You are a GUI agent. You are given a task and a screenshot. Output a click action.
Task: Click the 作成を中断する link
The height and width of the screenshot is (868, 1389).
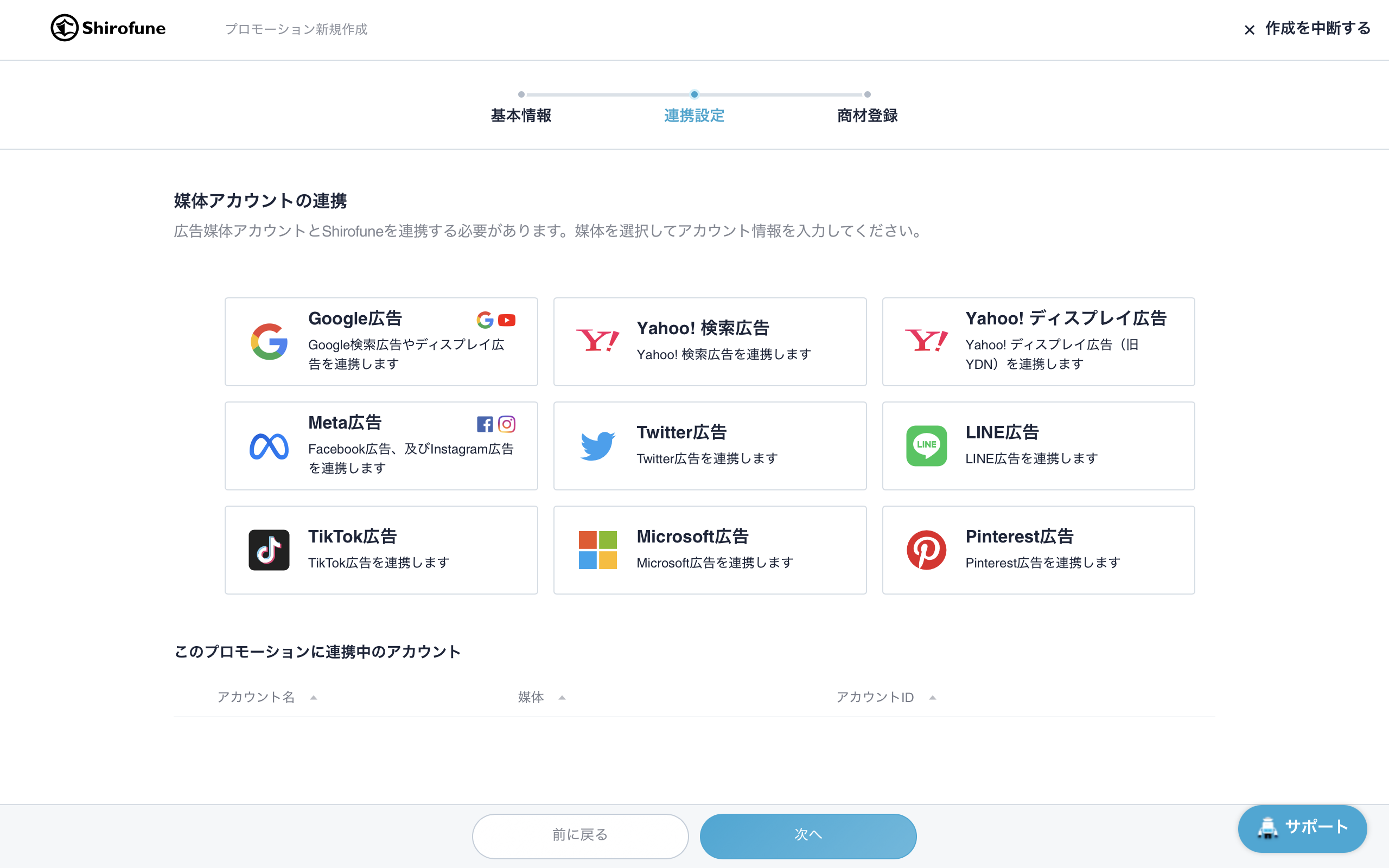point(1318,28)
